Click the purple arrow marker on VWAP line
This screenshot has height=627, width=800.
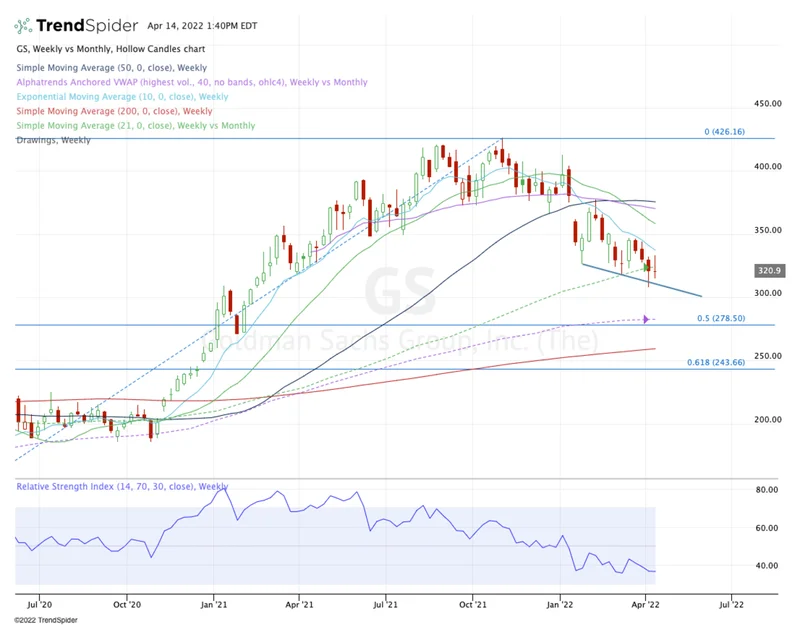tap(646, 319)
